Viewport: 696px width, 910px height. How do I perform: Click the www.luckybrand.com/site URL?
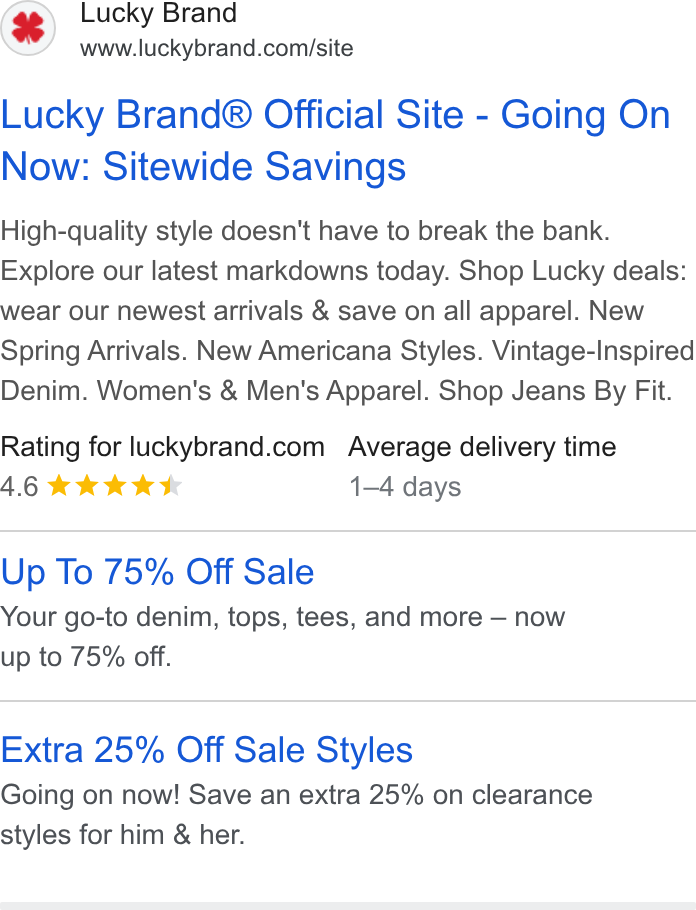(217, 48)
